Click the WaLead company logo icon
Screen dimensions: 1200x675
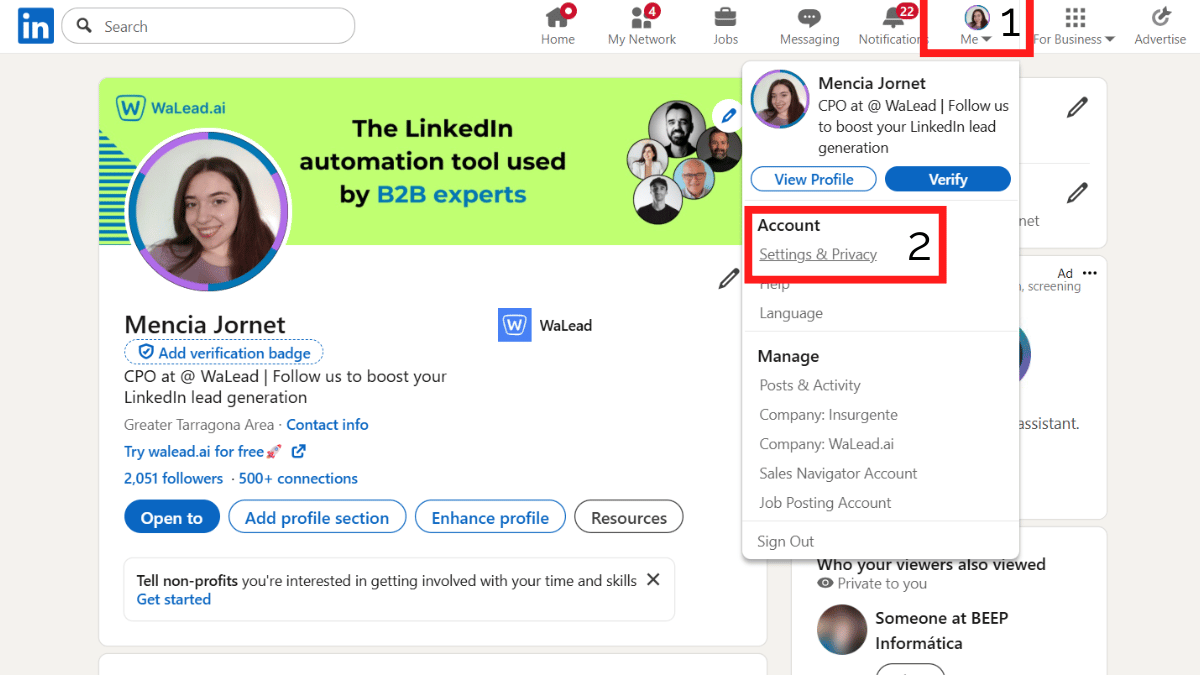pos(515,325)
